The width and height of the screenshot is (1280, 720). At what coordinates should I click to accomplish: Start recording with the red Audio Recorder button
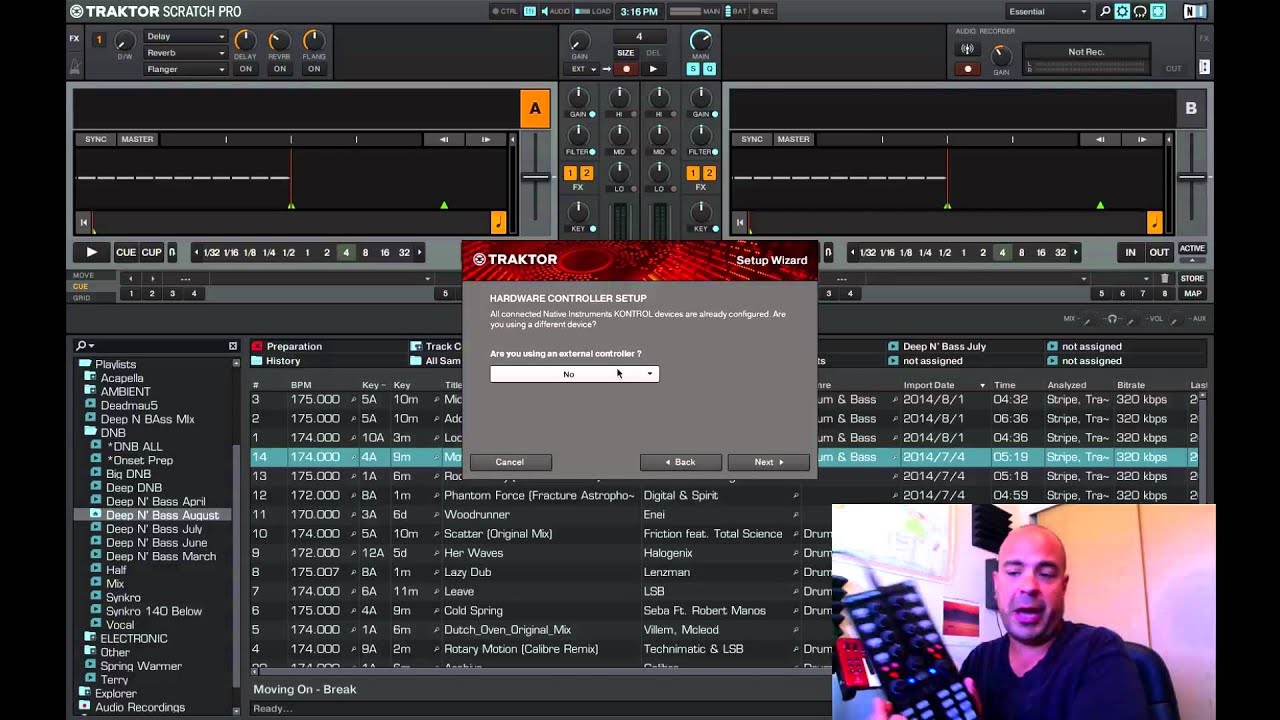pos(967,69)
